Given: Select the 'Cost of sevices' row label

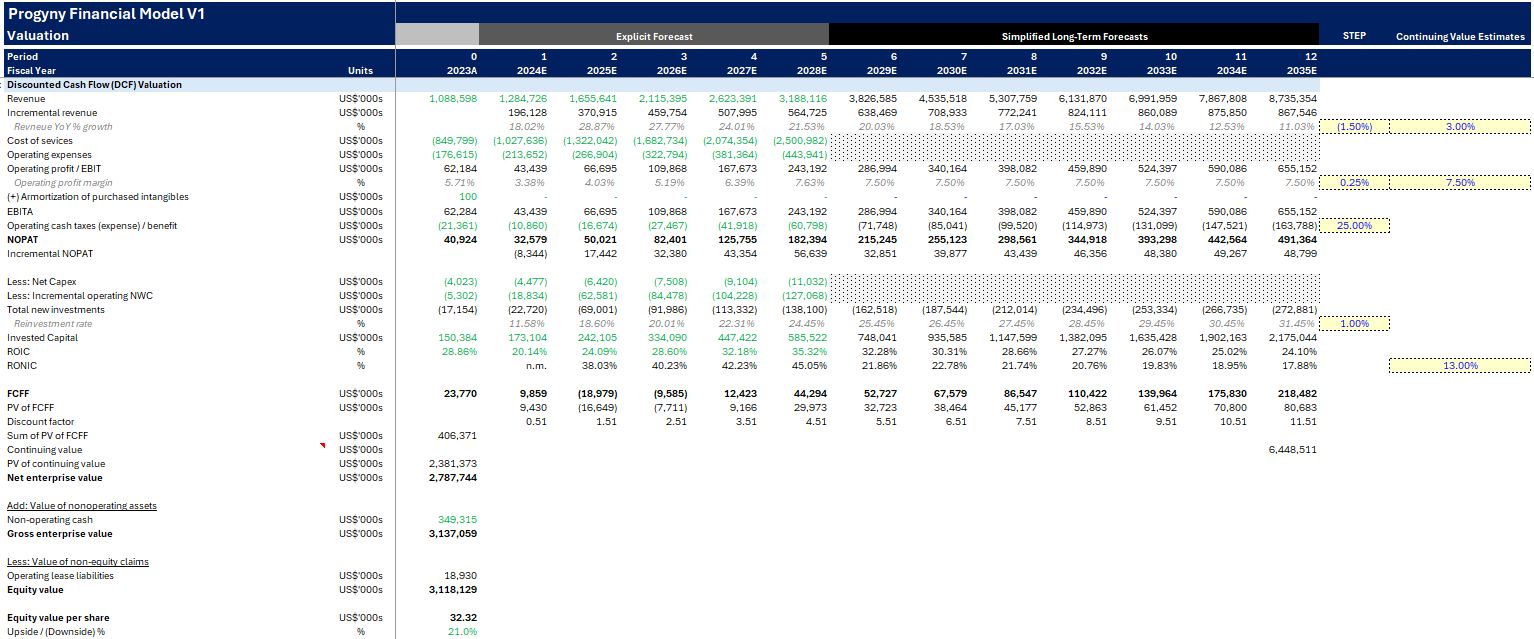Looking at the screenshot, I should point(39,141).
